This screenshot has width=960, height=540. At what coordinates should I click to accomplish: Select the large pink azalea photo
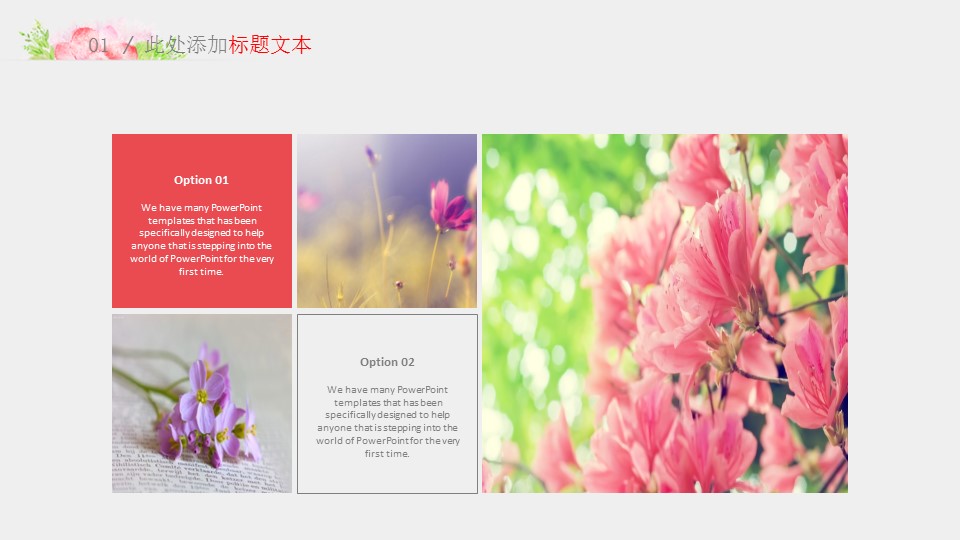(664, 313)
